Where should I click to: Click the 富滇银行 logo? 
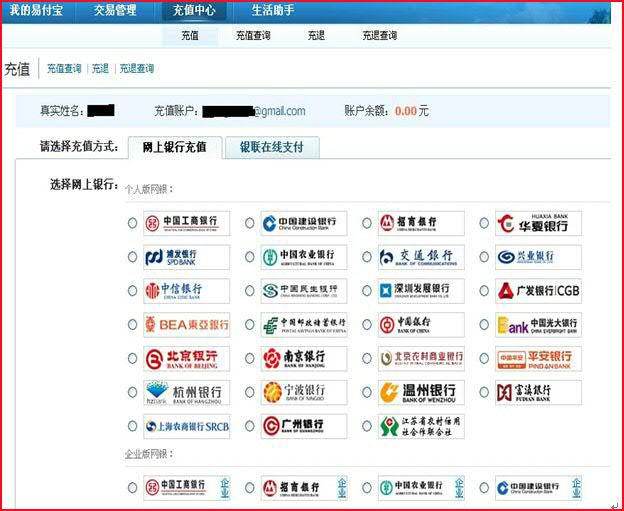(538, 392)
